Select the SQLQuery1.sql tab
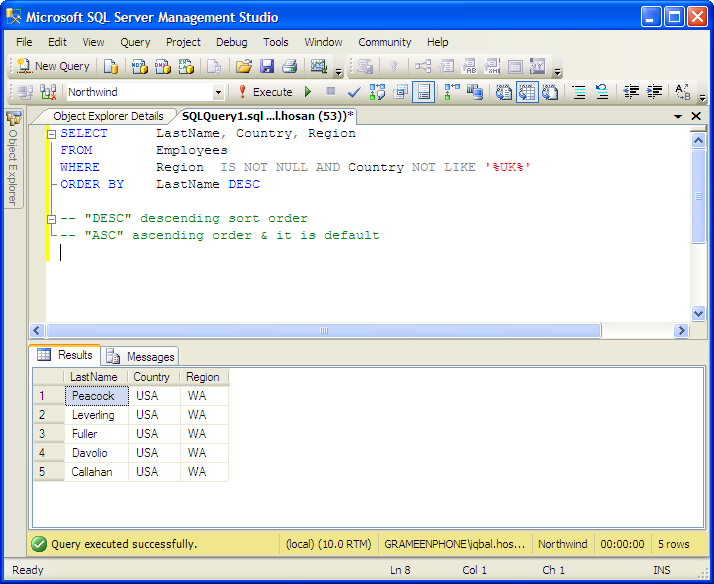 point(267,117)
